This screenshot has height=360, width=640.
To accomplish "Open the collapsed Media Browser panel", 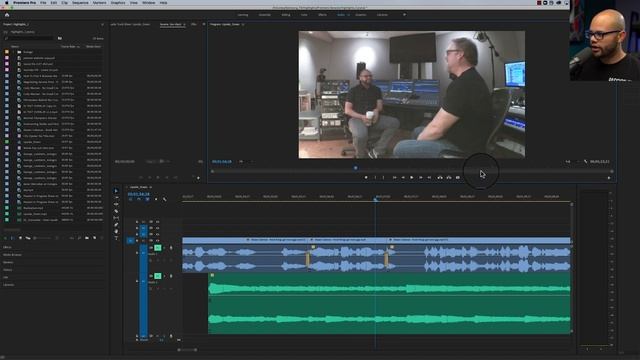I will (12, 255).
